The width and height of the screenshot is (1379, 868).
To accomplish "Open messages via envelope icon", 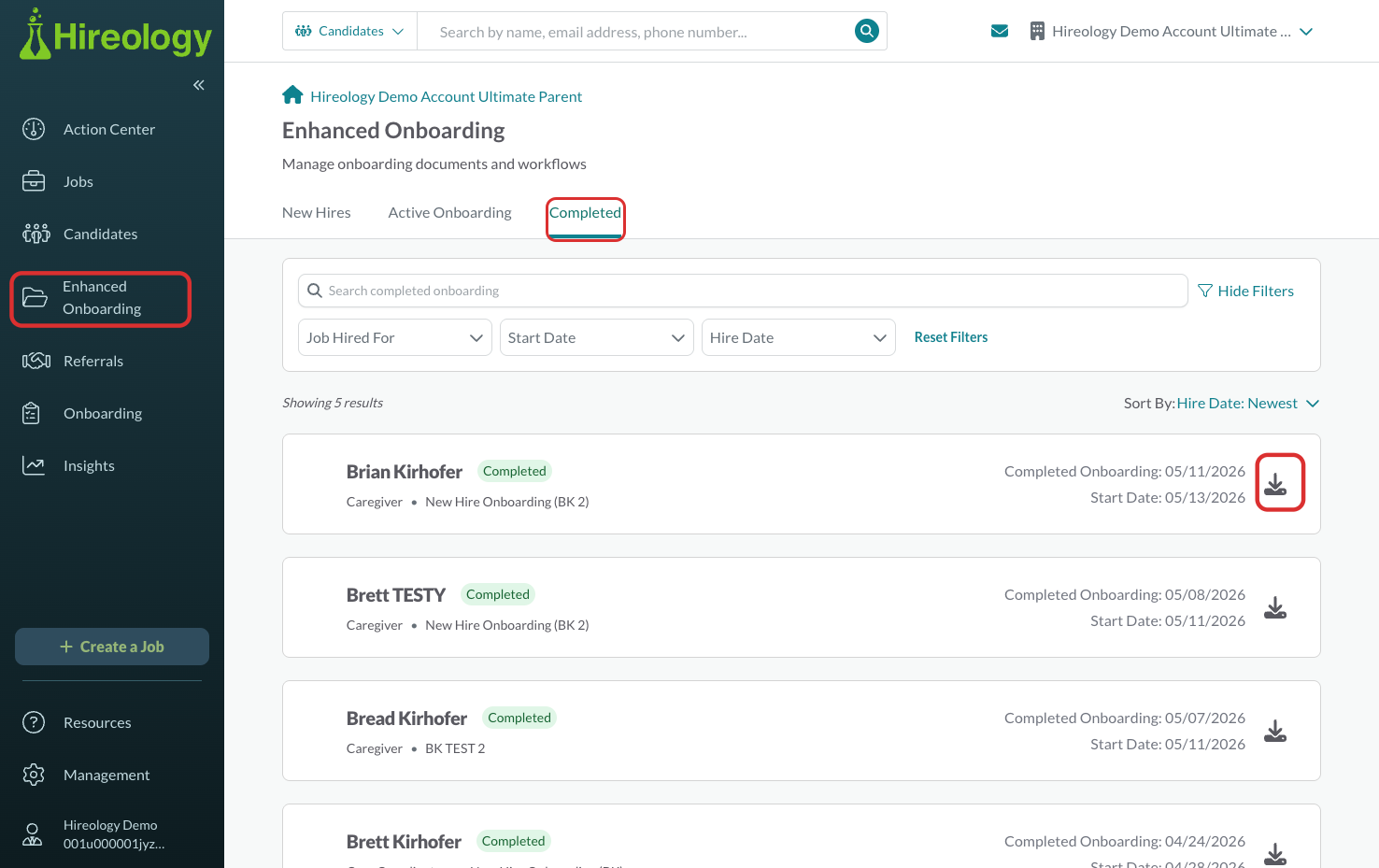I will pos(1000,31).
